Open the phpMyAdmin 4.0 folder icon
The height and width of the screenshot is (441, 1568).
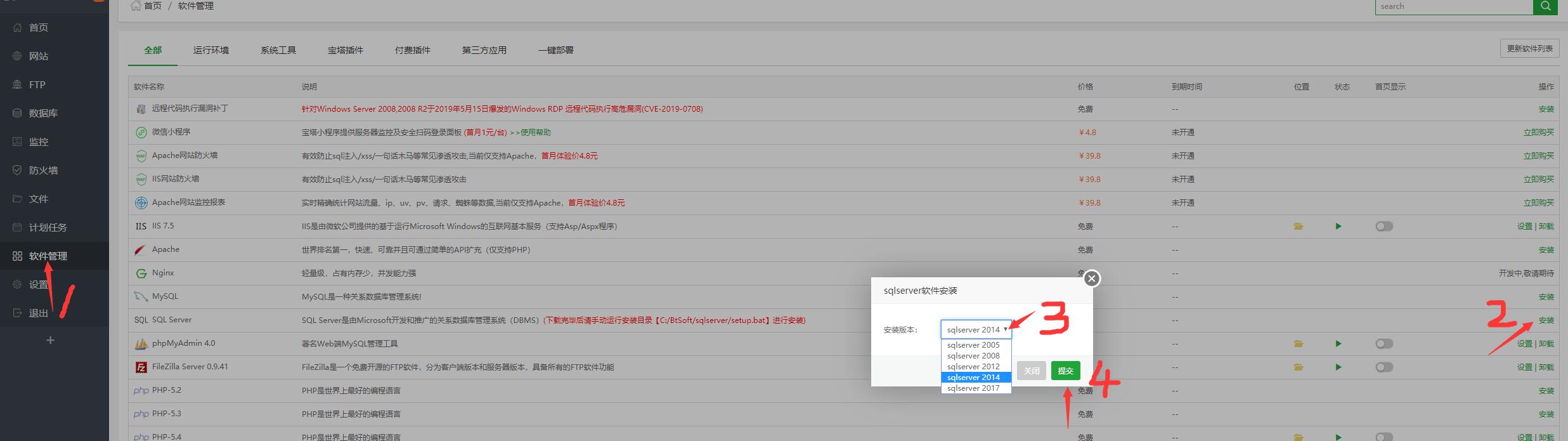click(x=1299, y=344)
